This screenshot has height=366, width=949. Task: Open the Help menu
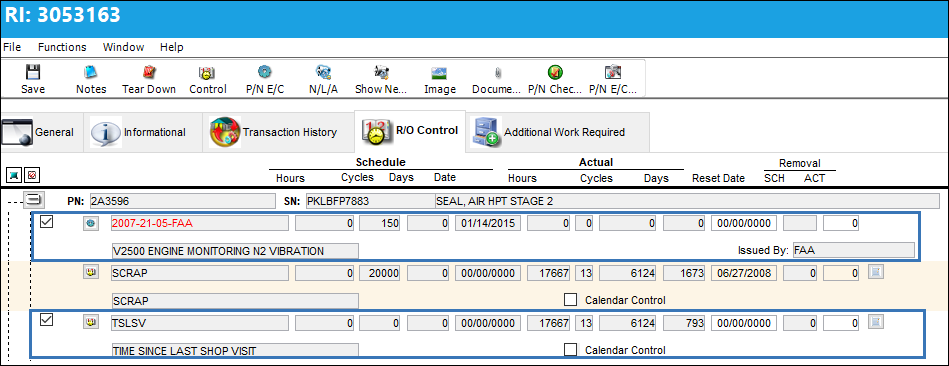click(172, 47)
